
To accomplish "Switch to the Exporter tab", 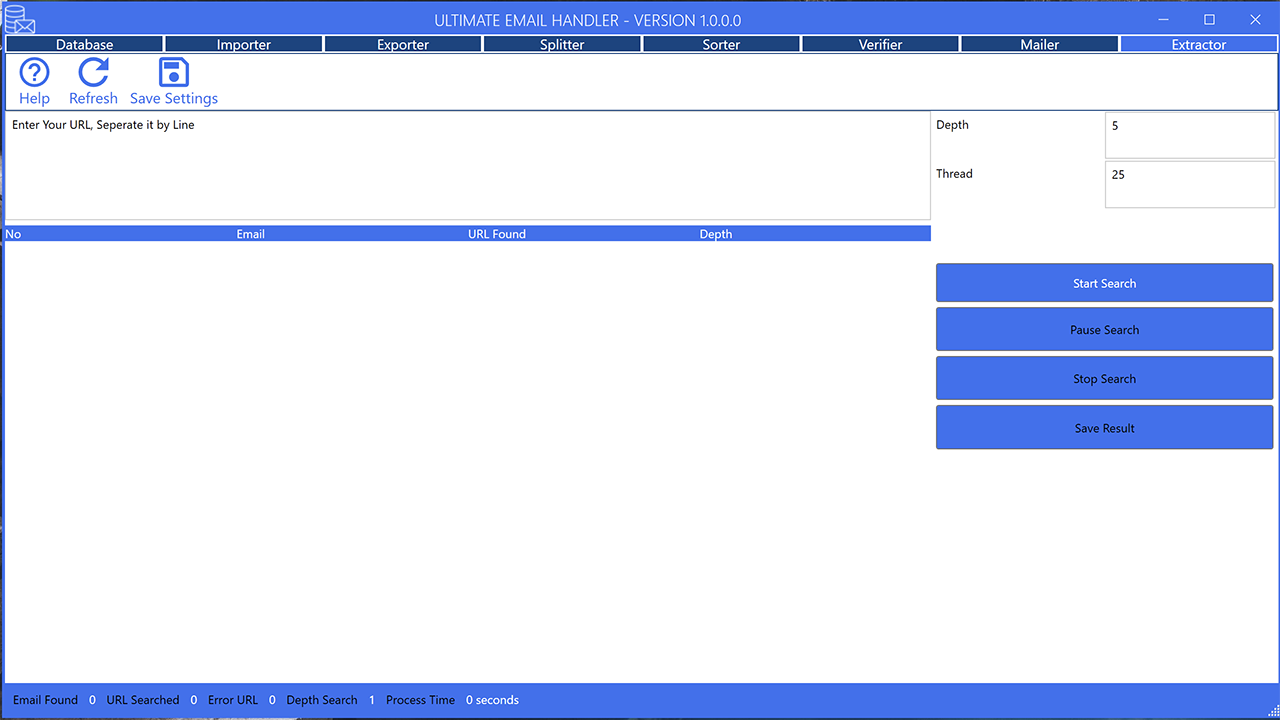I will click(x=402, y=44).
